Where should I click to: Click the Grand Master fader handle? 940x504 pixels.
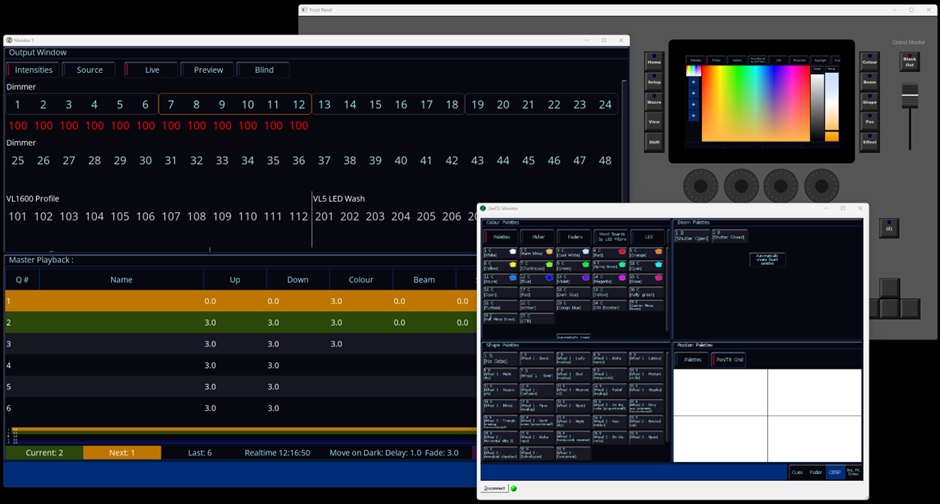[x=909, y=92]
